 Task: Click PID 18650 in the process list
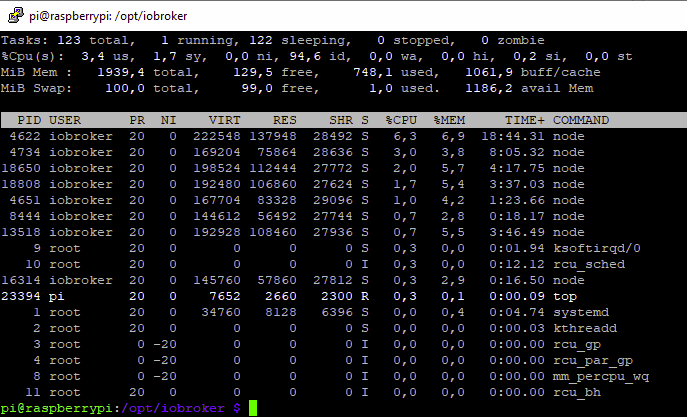[x=21, y=168]
